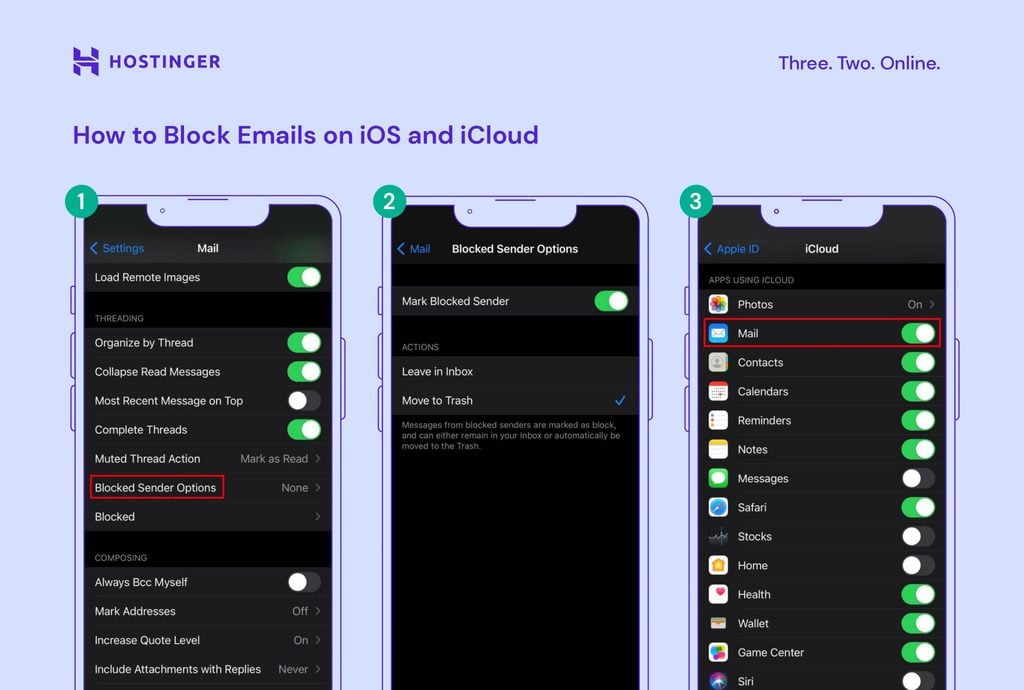The height and width of the screenshot is (690, 1024).
Task: Turn off Mark Blocked Sender switch
Action: pyautogui.click(x=611, y=301)
